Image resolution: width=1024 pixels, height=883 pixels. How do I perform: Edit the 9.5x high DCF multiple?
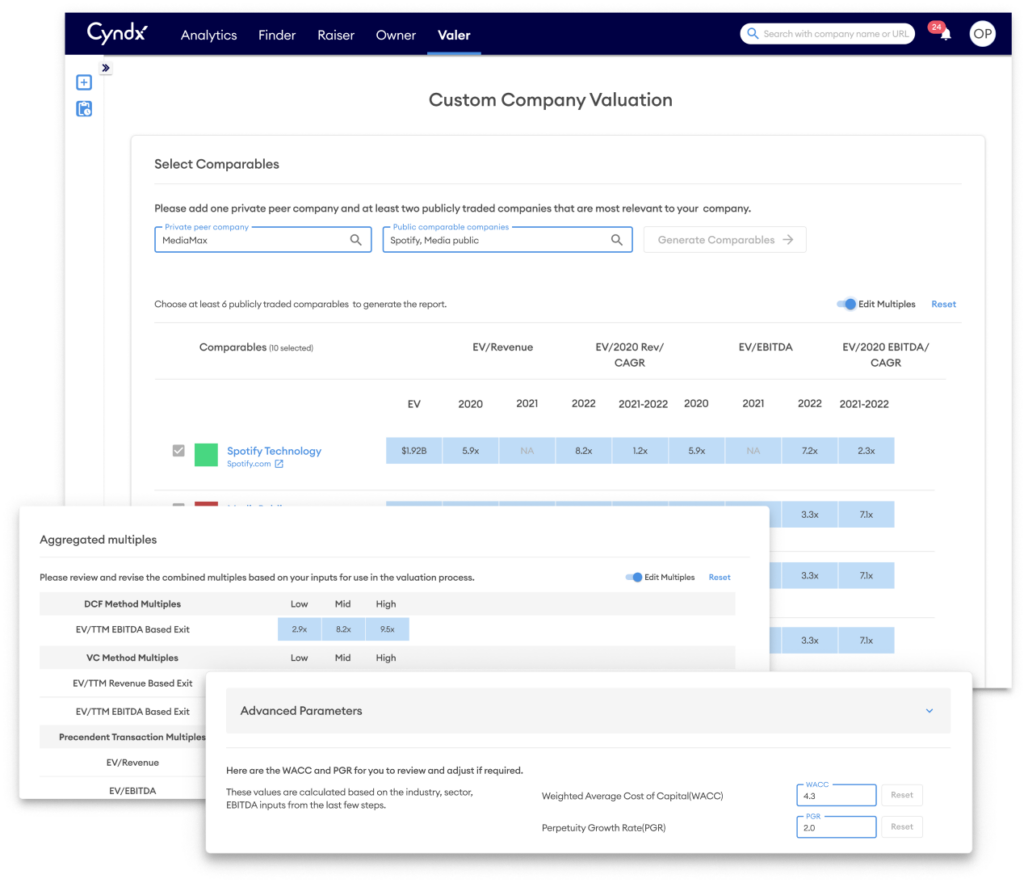click(387, 630)
